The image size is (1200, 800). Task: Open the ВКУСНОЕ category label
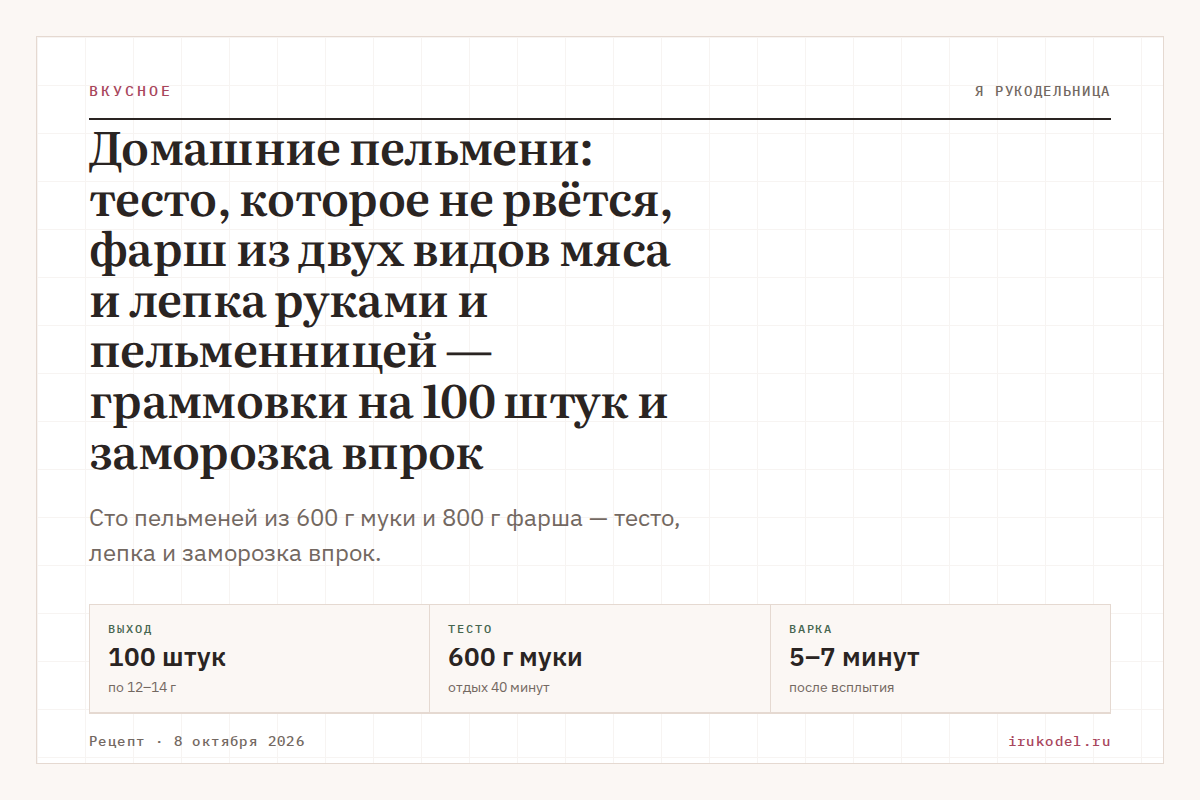coord(130,91)
